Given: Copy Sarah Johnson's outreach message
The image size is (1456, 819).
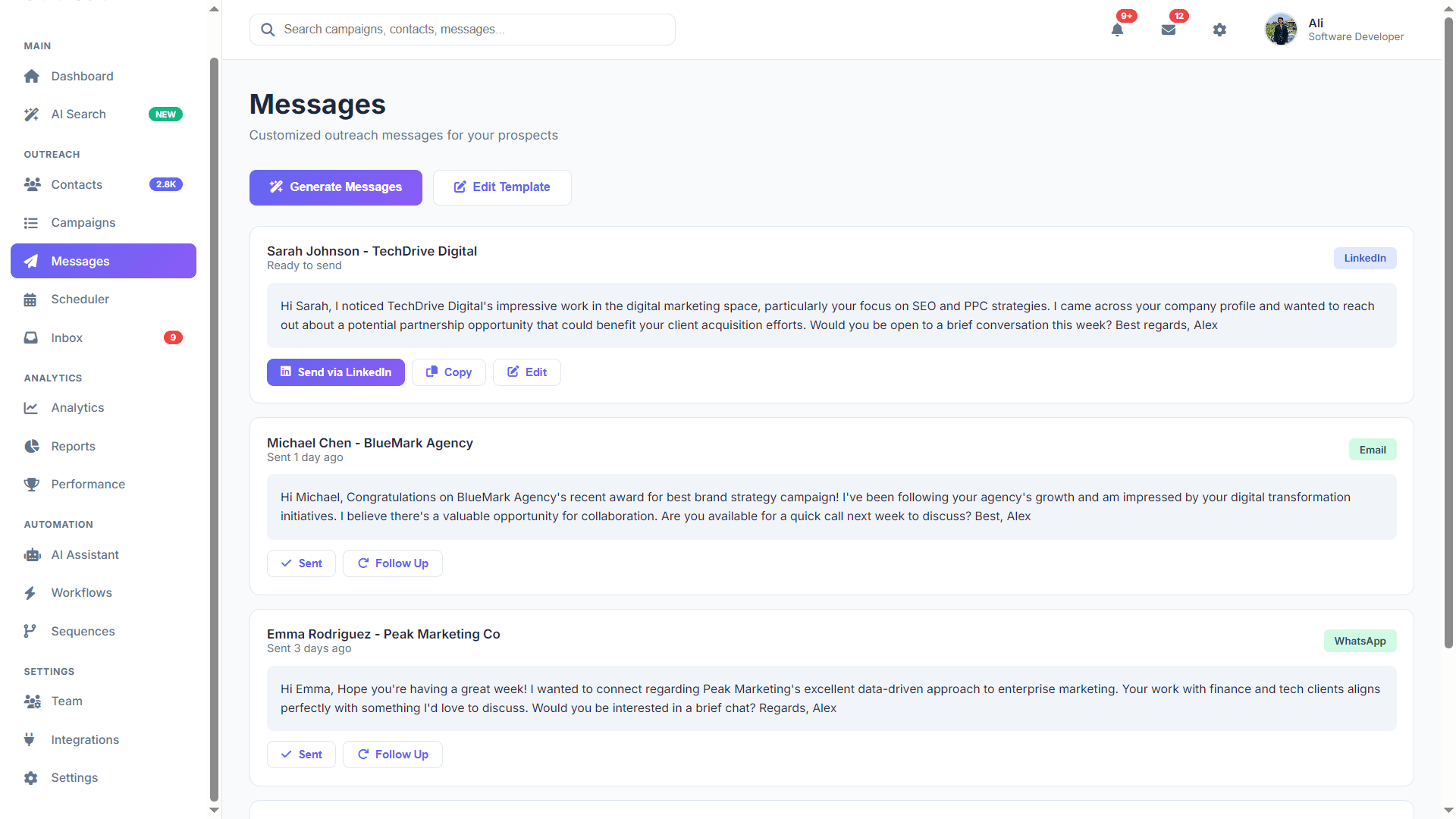Looking at the screenshot, I should point(448,372).
